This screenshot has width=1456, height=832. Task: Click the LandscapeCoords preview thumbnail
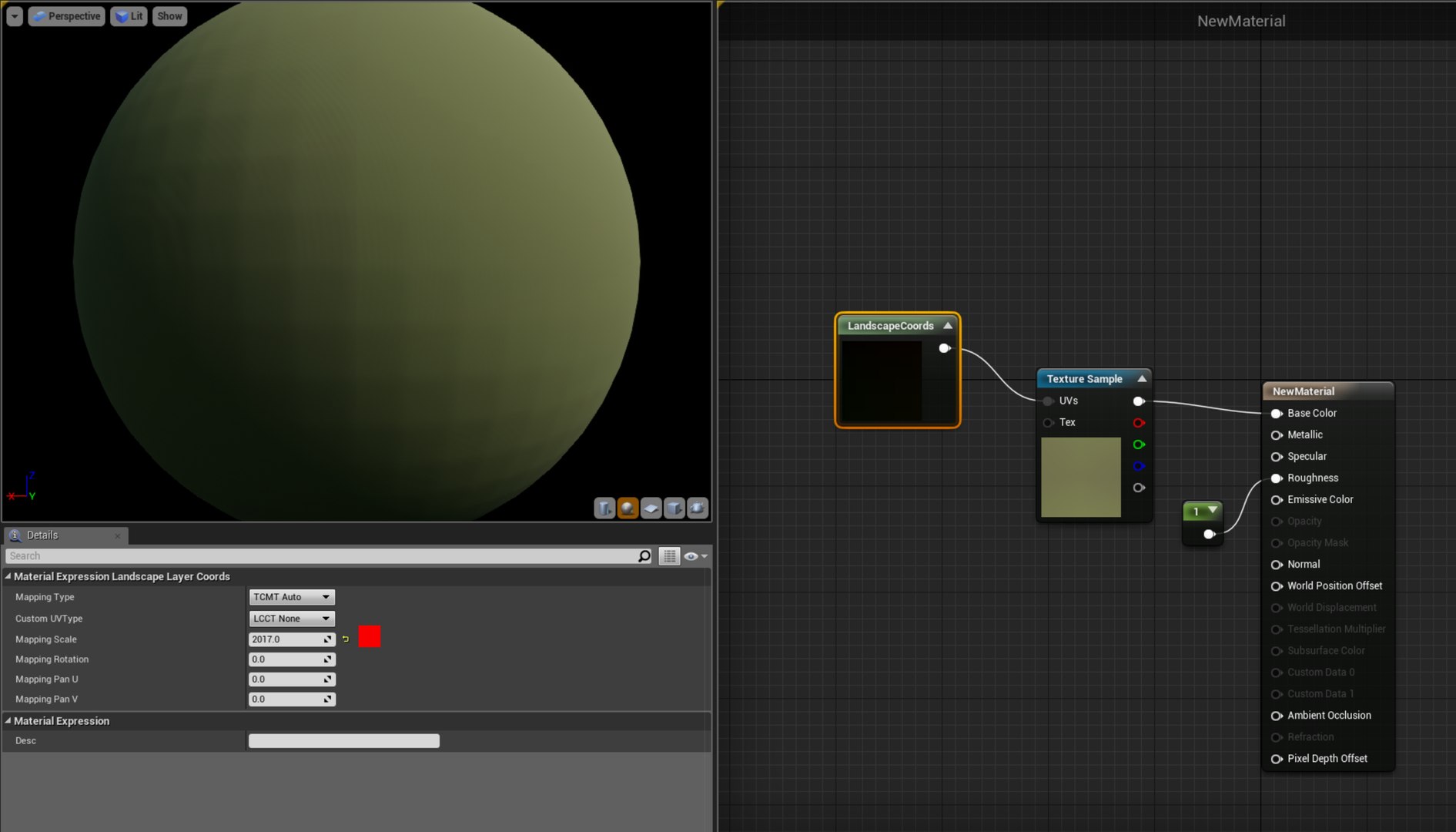882,381
